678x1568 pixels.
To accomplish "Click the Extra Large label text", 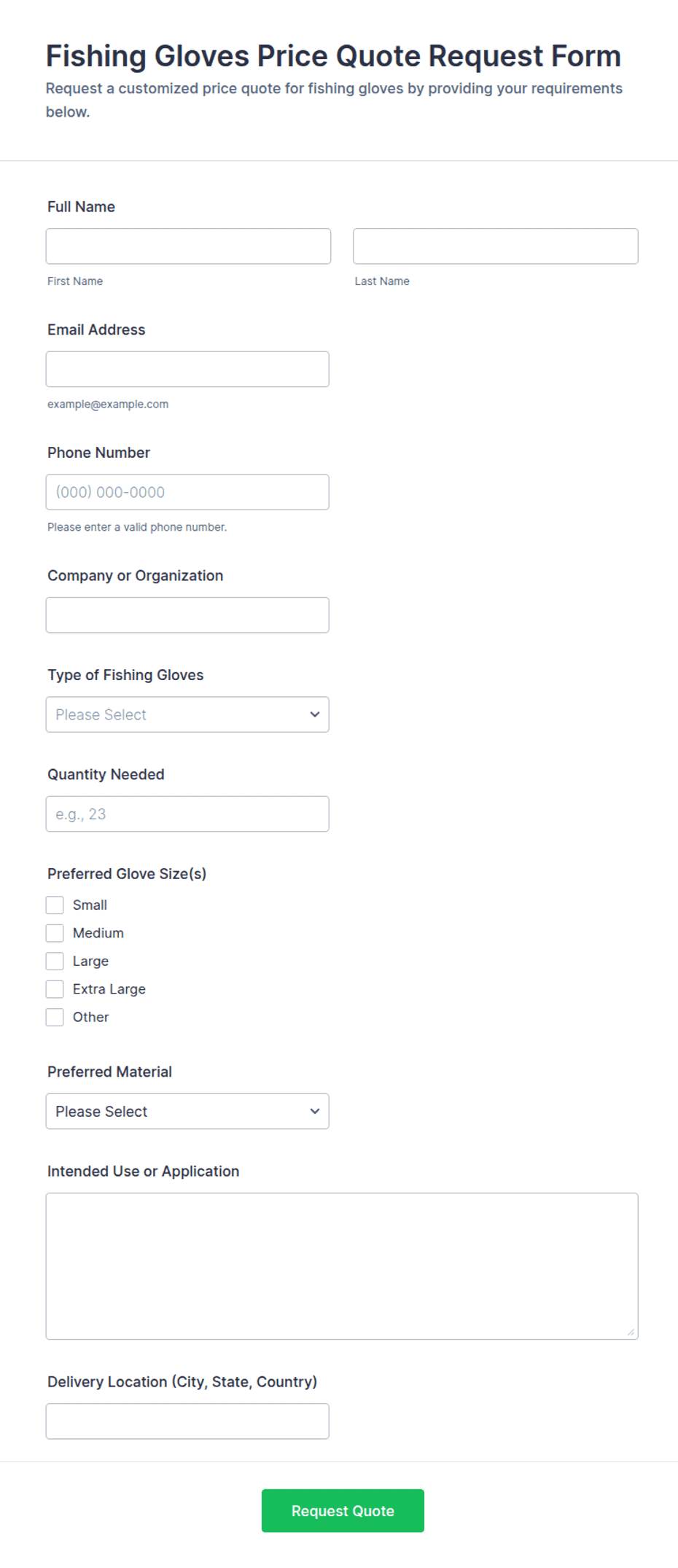I will 109,989.
